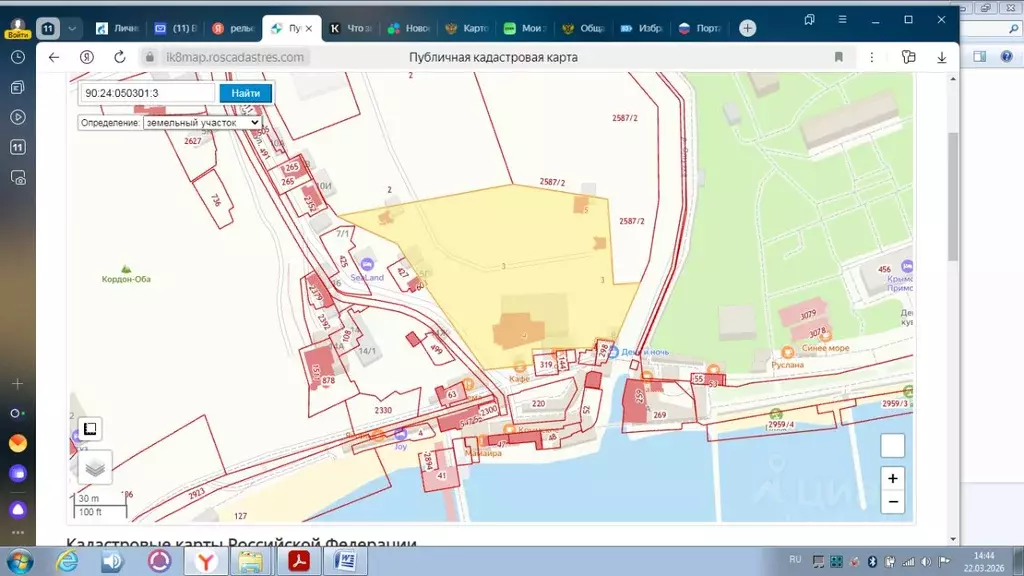The image size is (1024, 576).
Task: Click the map zoom in plus button
Action: point(893,478)
